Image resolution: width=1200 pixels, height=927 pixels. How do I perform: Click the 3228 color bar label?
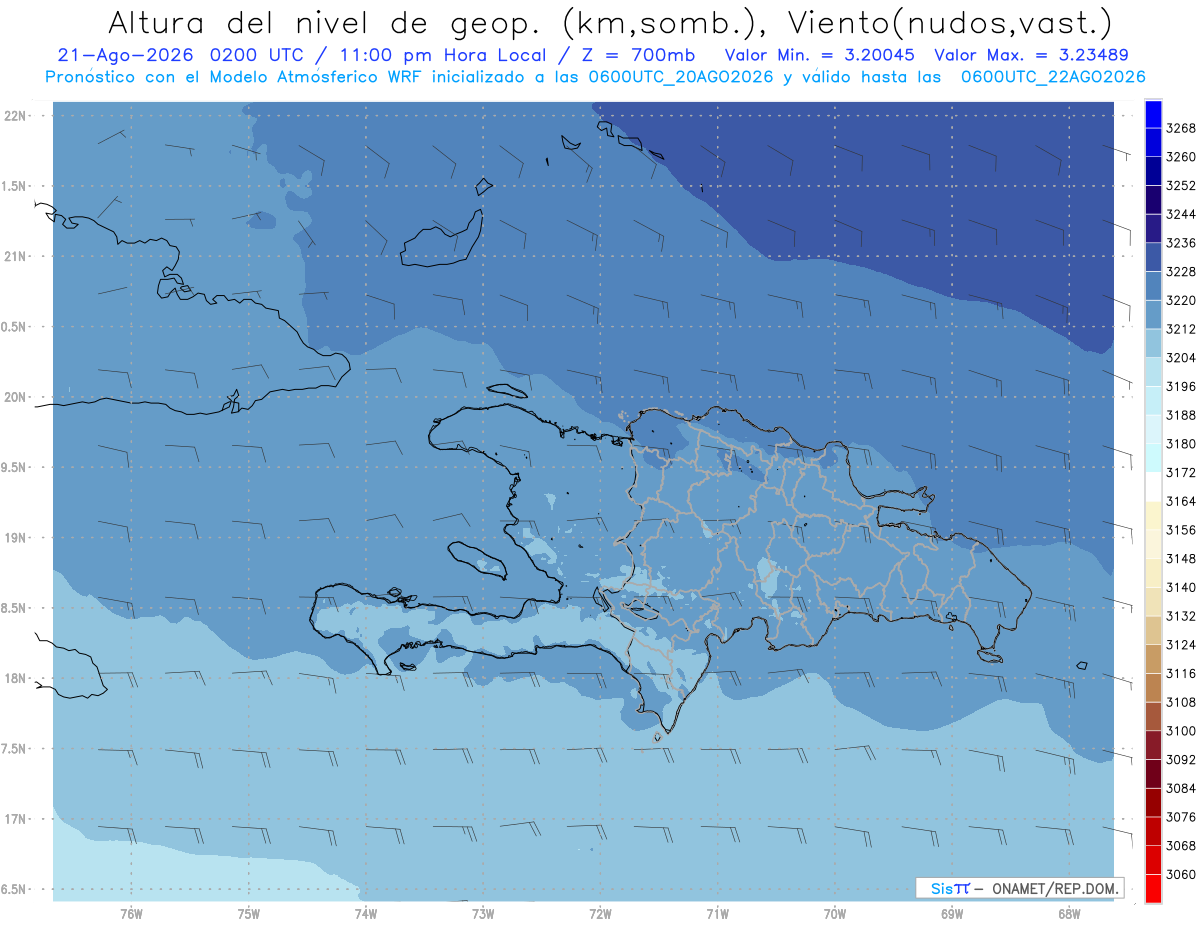coord(1181,272)
